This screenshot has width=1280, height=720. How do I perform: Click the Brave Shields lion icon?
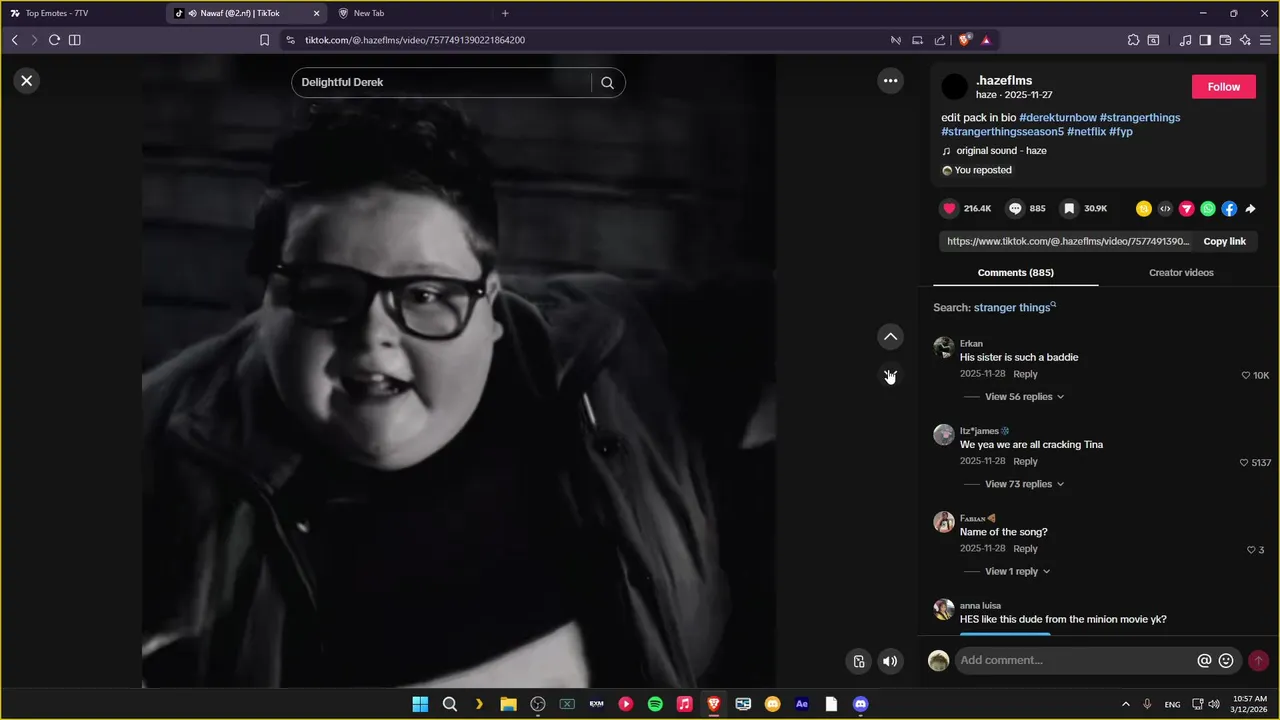(965, 40)
